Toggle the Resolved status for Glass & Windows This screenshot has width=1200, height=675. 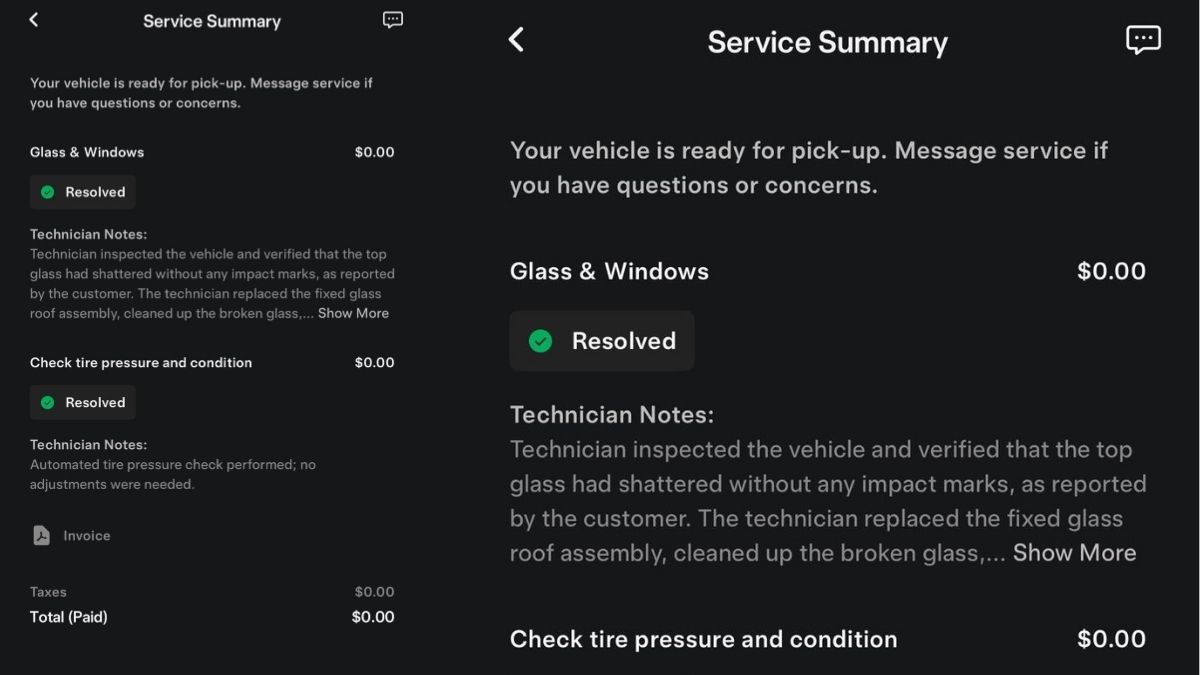82,191
